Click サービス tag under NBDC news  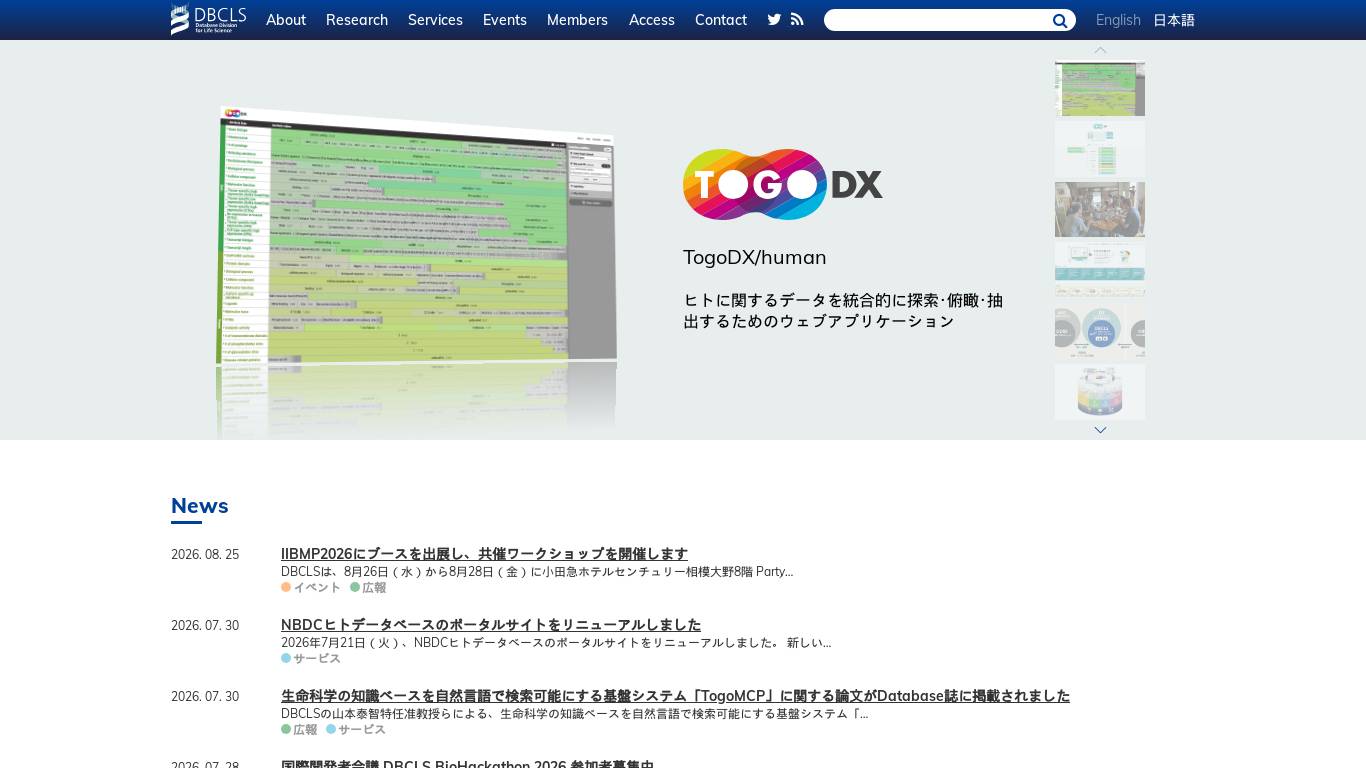tap(311, 659)
